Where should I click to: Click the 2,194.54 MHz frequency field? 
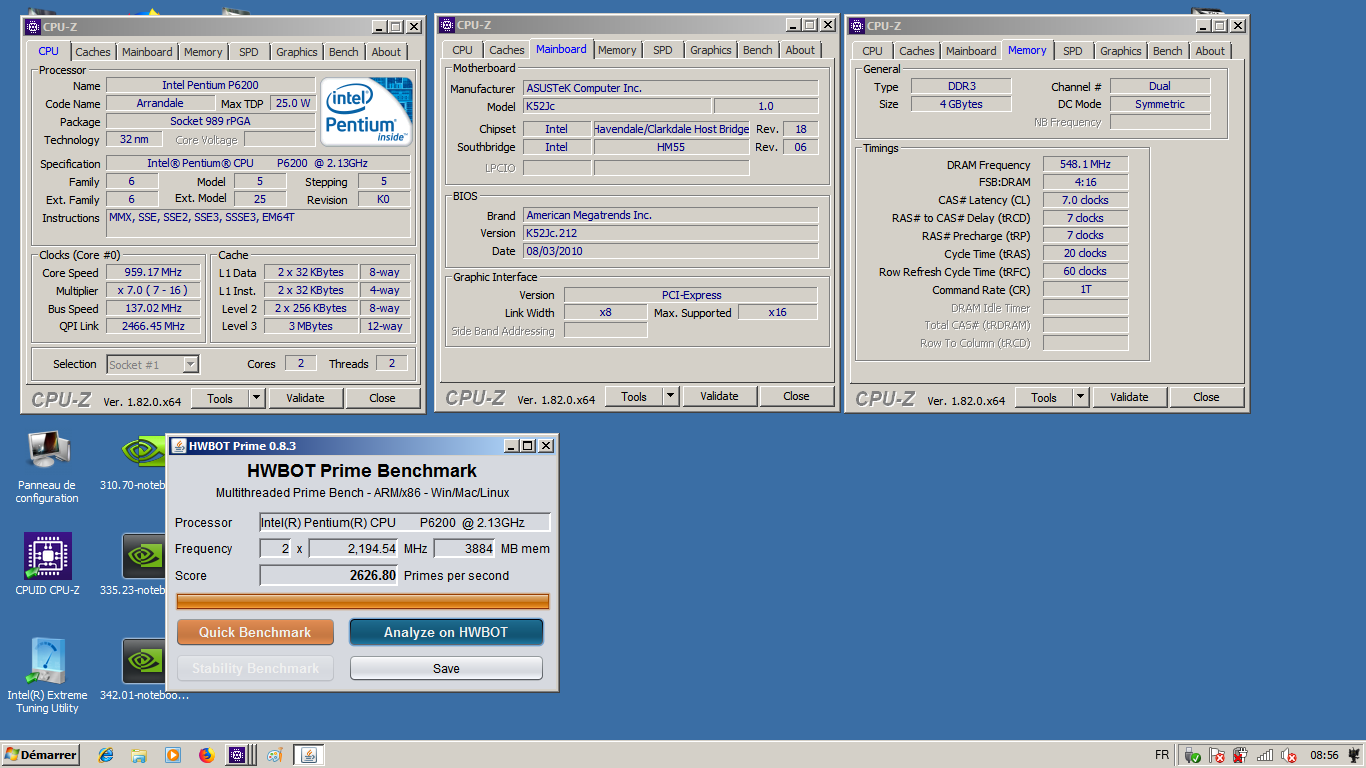[354, 548]
